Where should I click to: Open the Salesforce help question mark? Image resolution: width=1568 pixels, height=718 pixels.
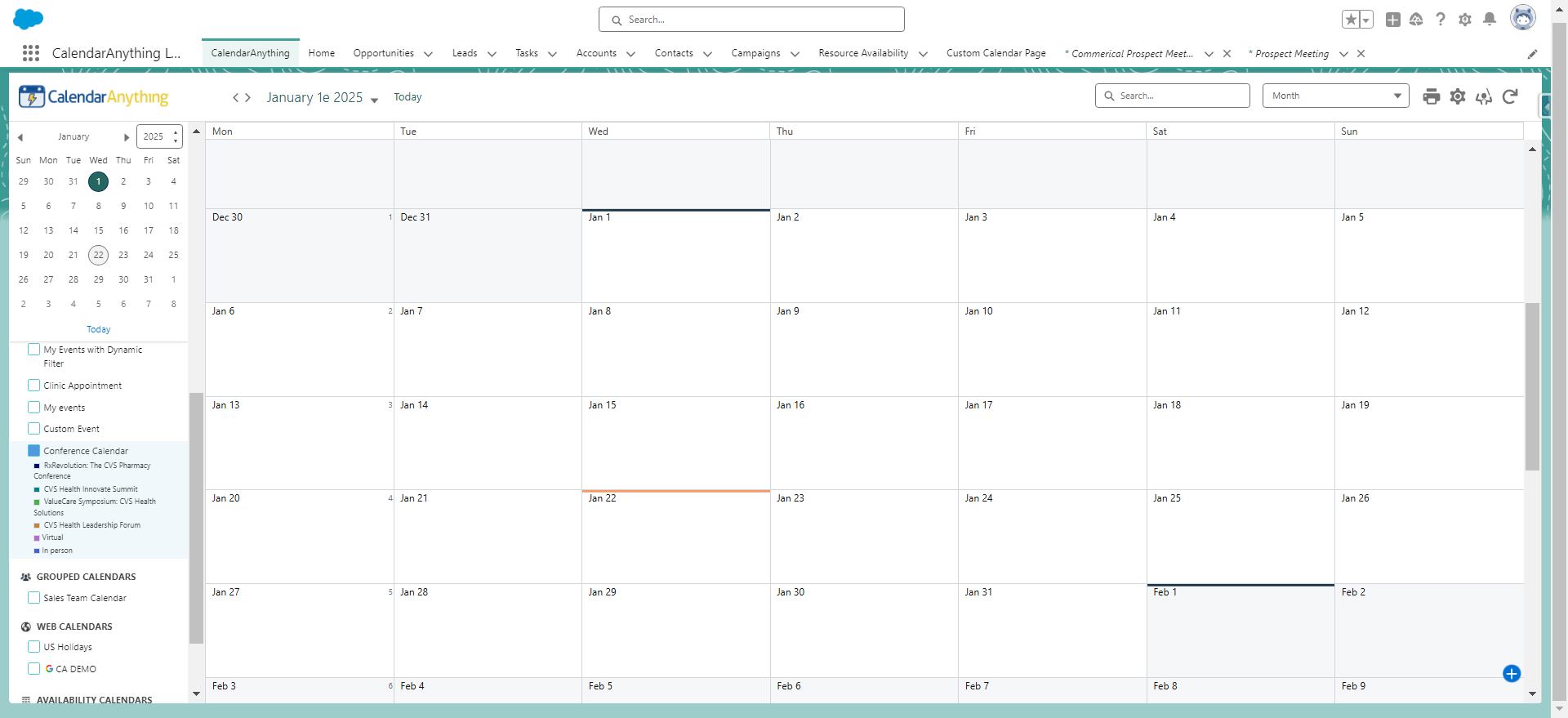click(x=1441, y=19)
